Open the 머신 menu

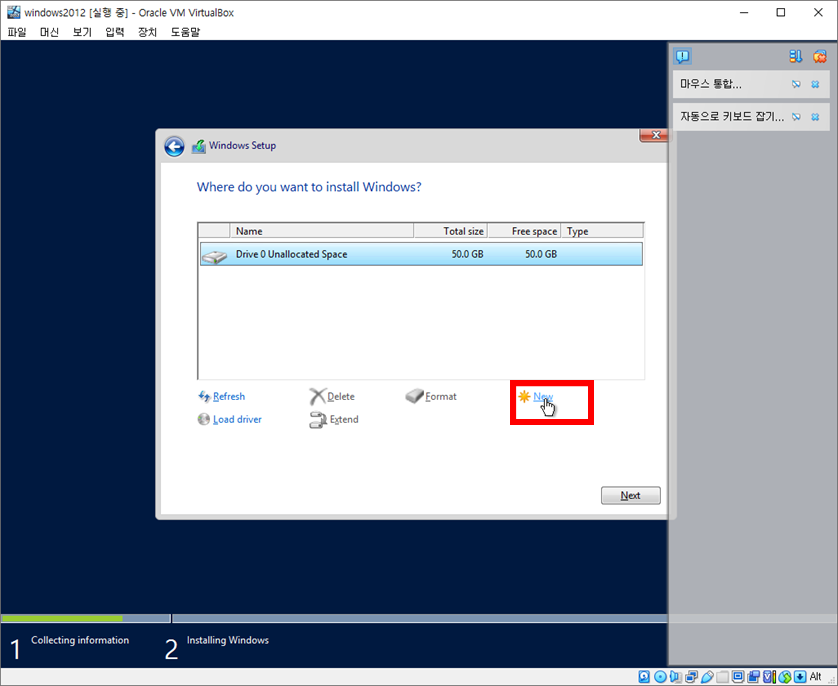pos(50,32)
